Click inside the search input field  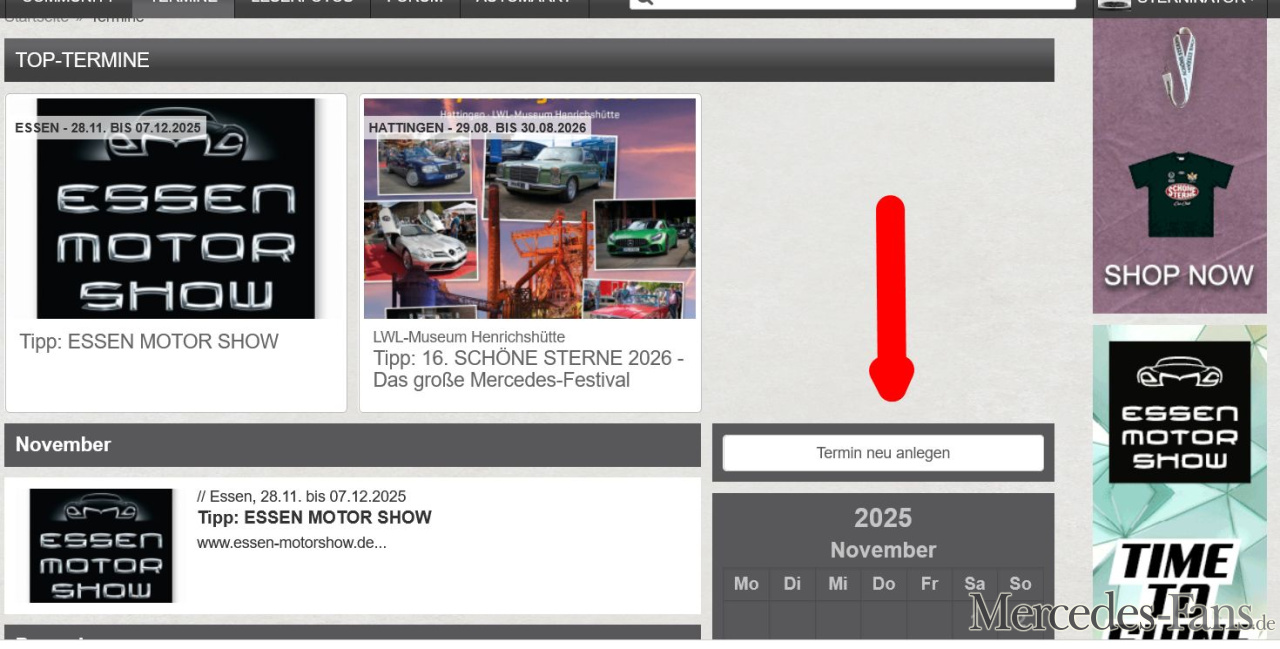(x=850, y=3)
